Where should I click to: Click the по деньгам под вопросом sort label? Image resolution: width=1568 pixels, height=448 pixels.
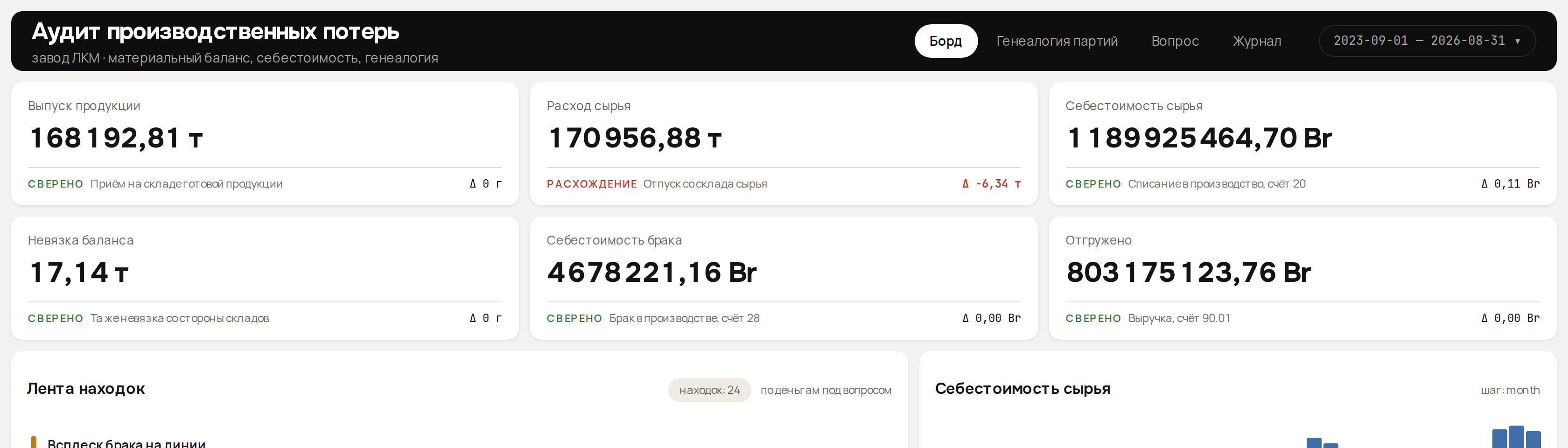pyautogui.click(x=826, y=390)
